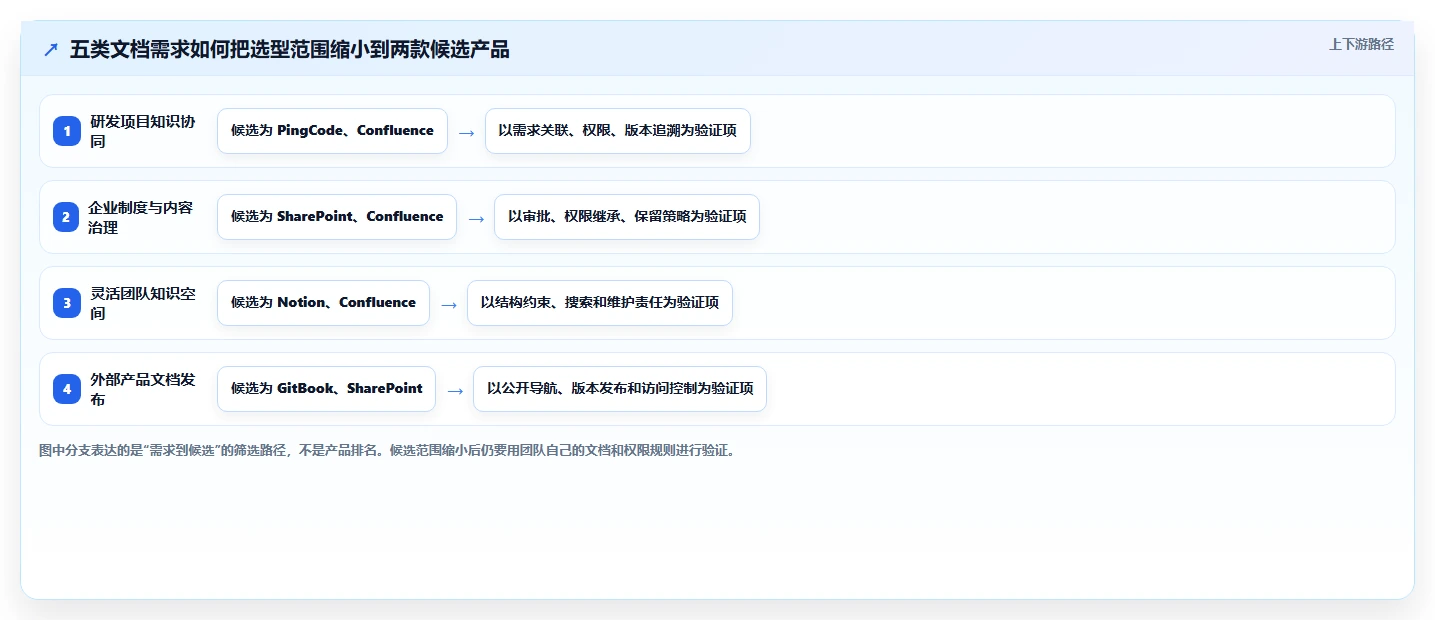Select step badge number 4

click(67, 389)
